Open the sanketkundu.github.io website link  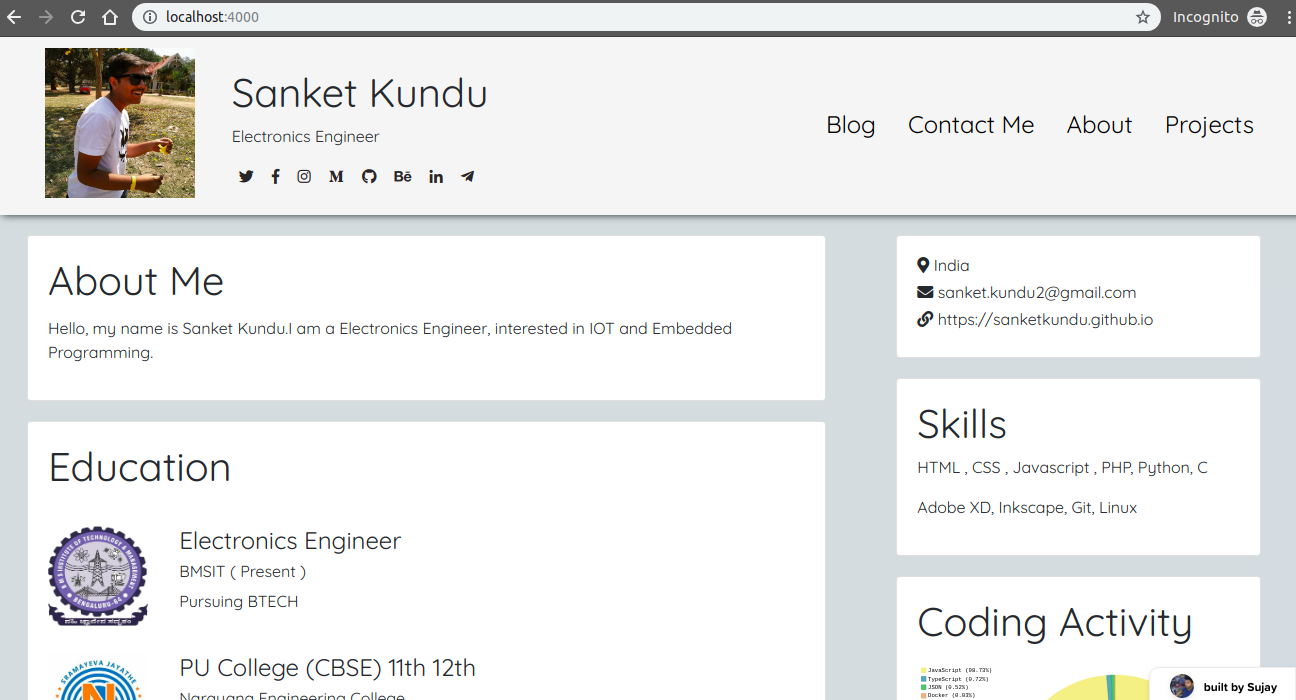tap(1045, 320)
